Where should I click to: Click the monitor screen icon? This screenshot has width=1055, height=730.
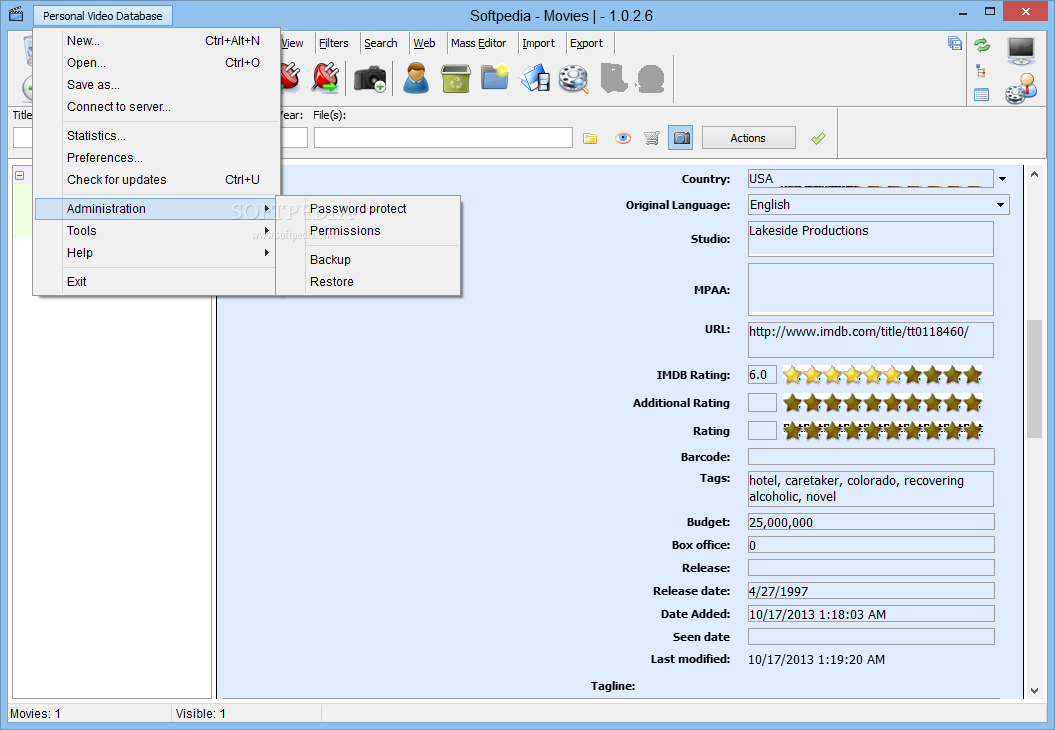click(x=1021, y=50)
